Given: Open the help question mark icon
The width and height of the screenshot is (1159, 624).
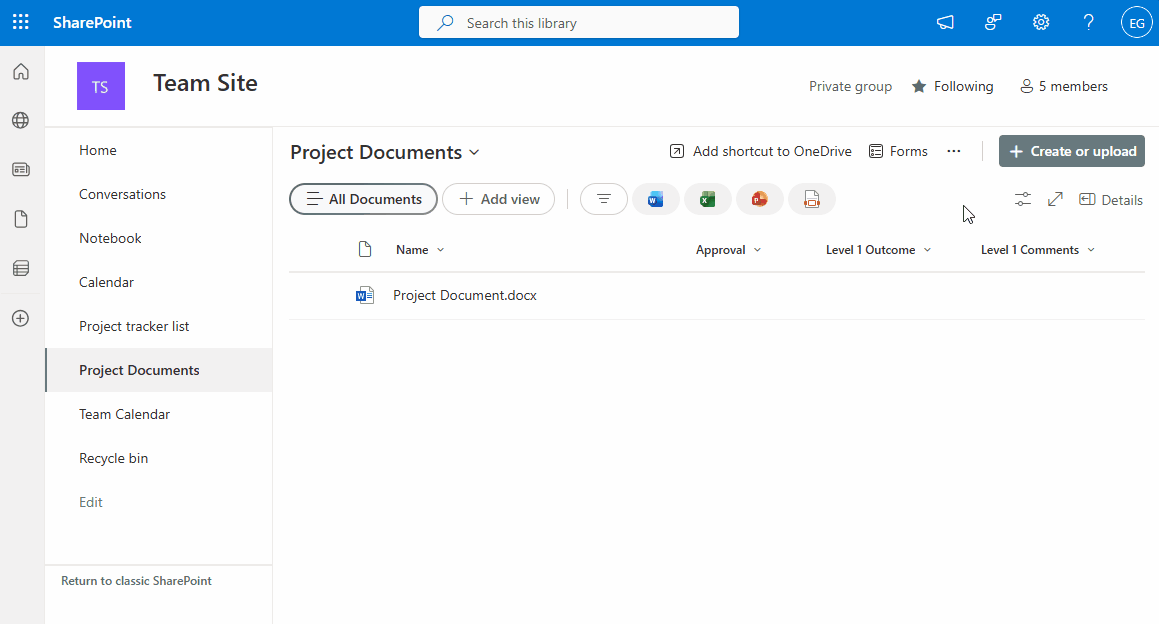Looking at the screenshot, I should point(1089,22).
